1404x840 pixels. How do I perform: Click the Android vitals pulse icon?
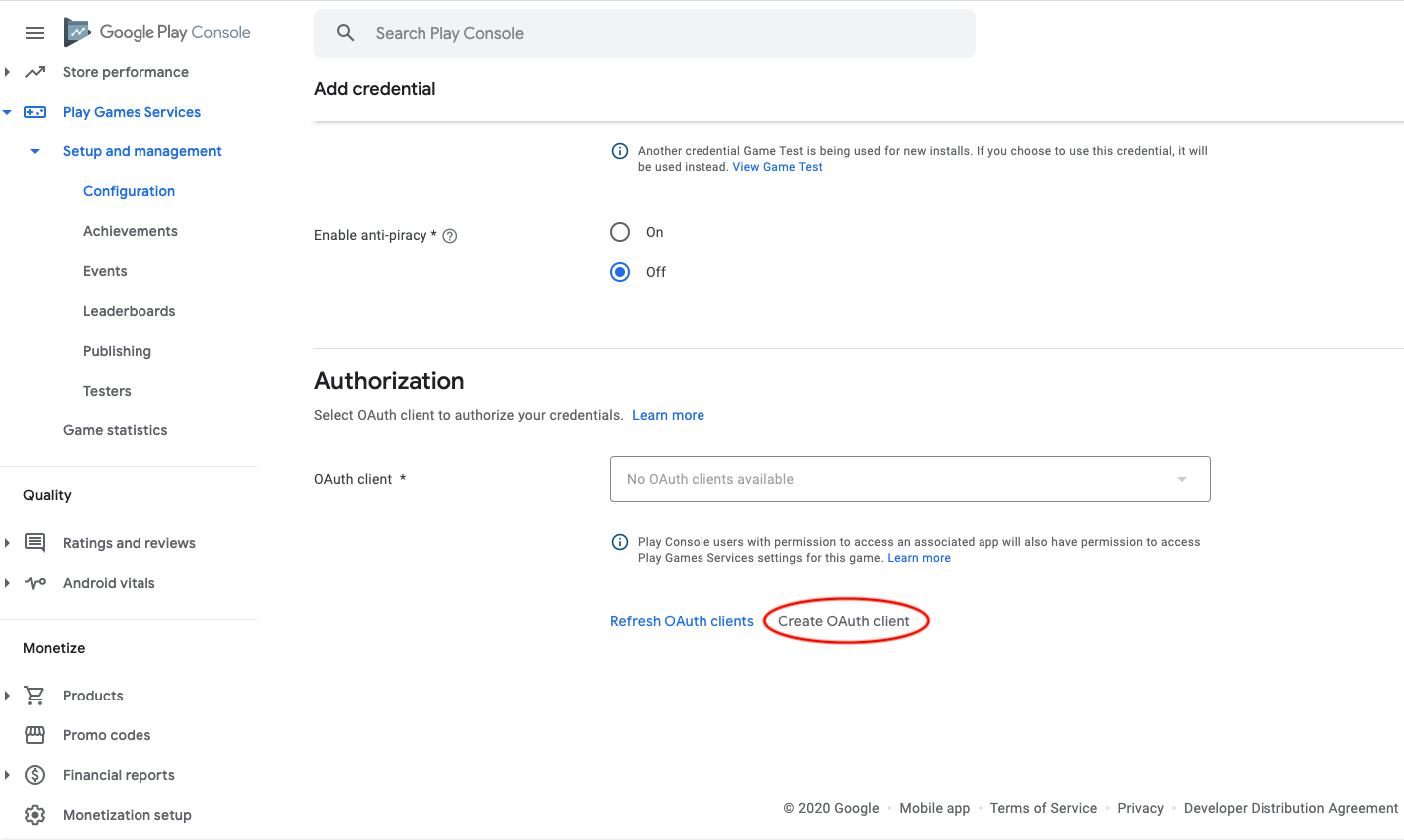click(35, 583)
